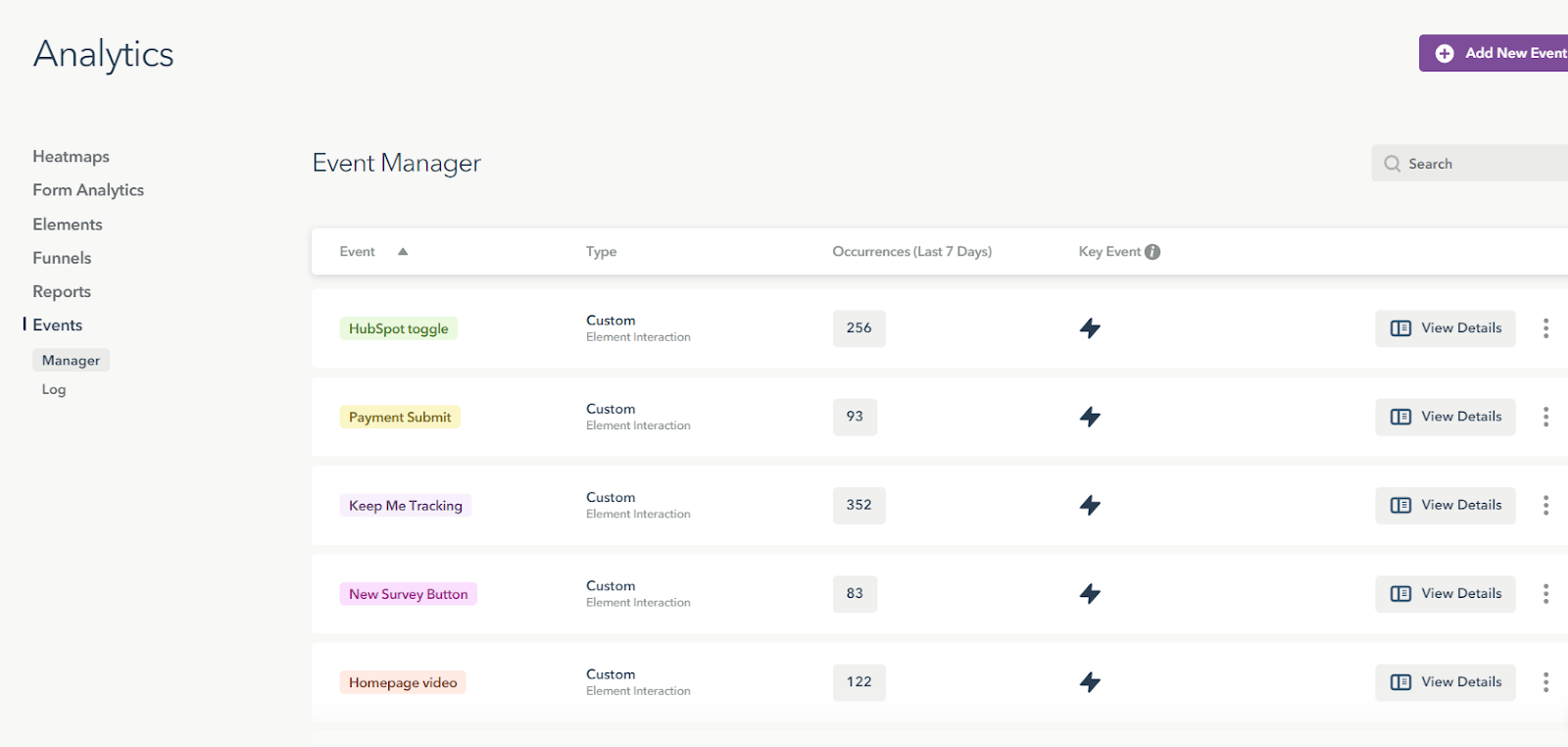The image size is (1568, 747).
Task: Toggle key event bolt for Keep Me Tracking
Action: [1090, 505]
